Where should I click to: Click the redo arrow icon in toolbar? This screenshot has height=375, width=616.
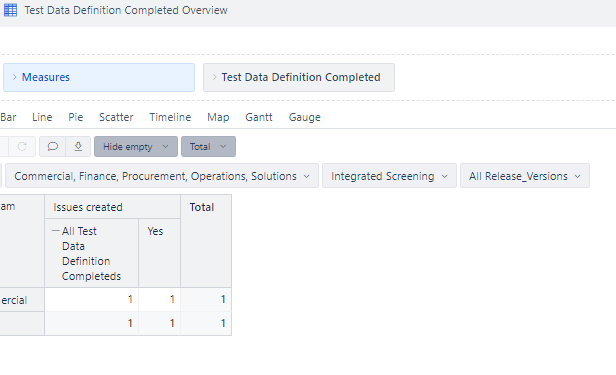(x=22, y=146)
